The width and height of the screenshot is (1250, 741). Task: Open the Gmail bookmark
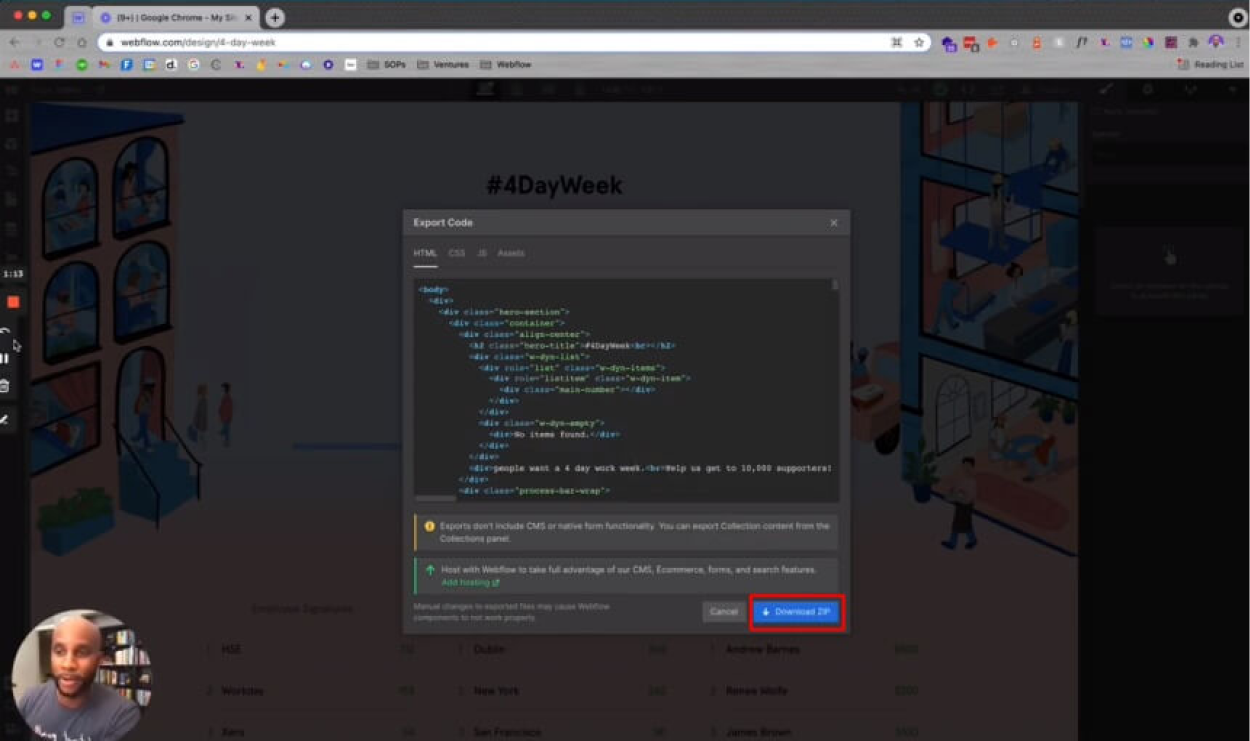pos(104,65)
